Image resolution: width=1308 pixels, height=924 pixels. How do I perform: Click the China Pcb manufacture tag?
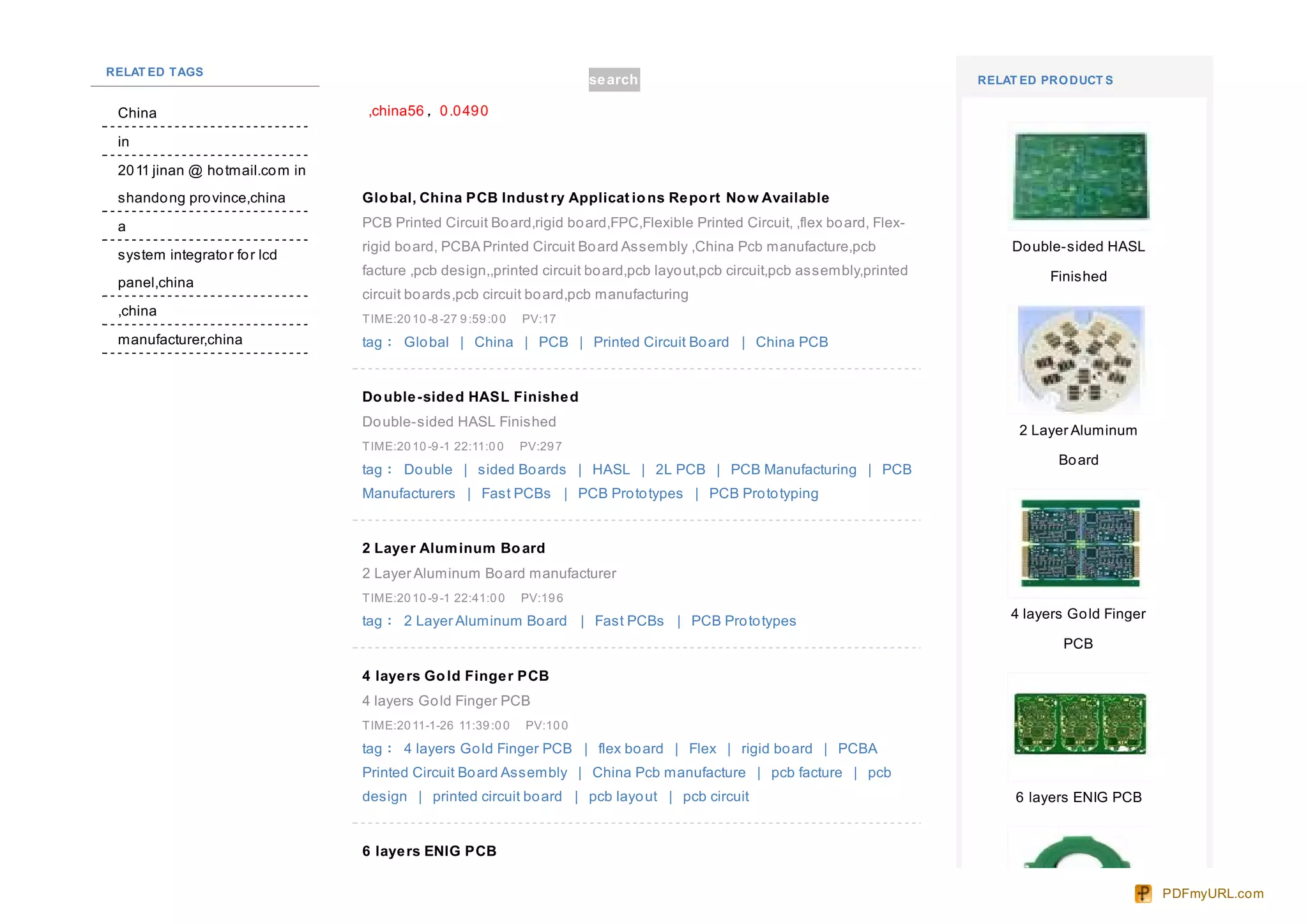[x=668, y=773]
